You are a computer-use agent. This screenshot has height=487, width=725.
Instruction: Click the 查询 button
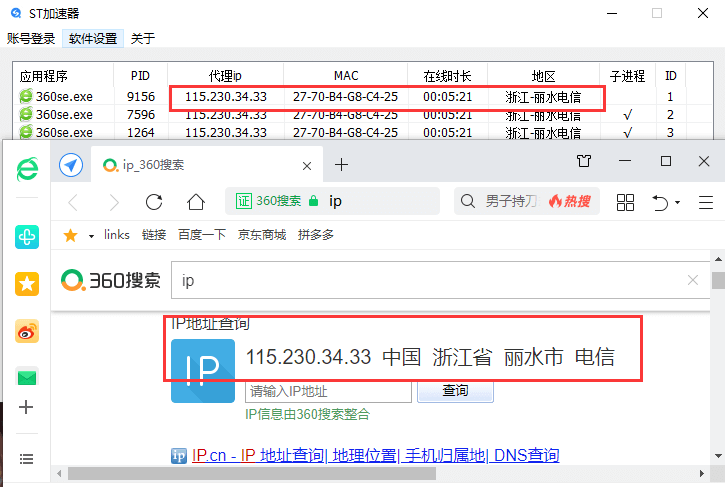coord(455,391)
